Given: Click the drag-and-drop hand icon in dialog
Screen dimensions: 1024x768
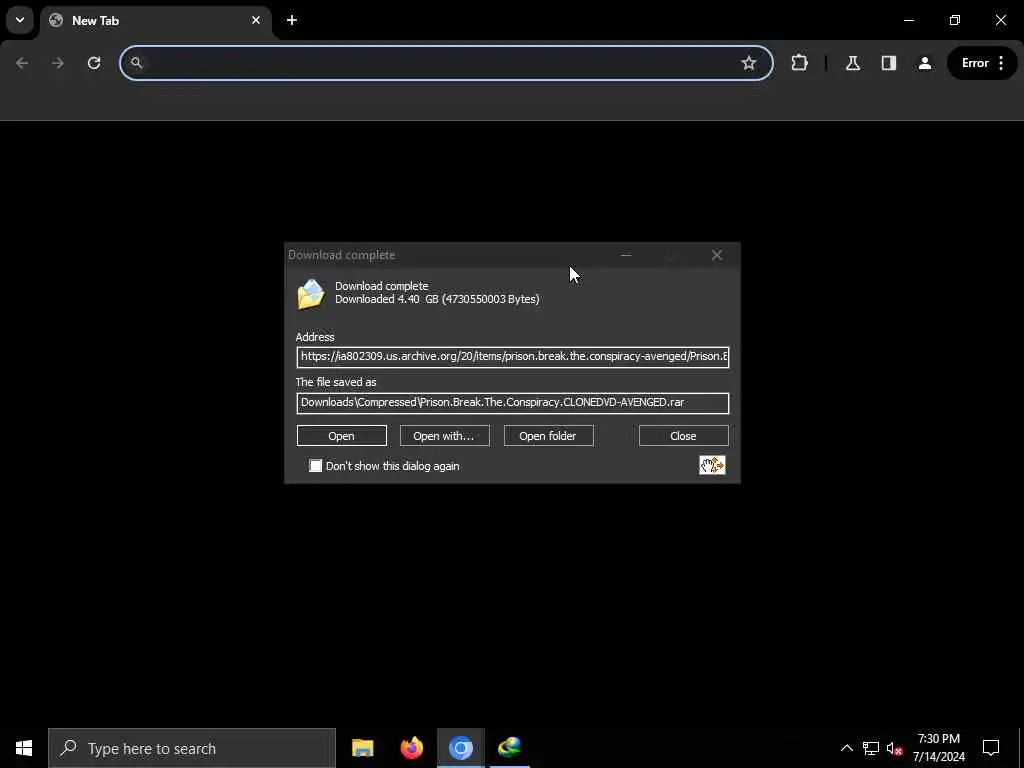Looking at the screenshot, I should tap(712, 465).
